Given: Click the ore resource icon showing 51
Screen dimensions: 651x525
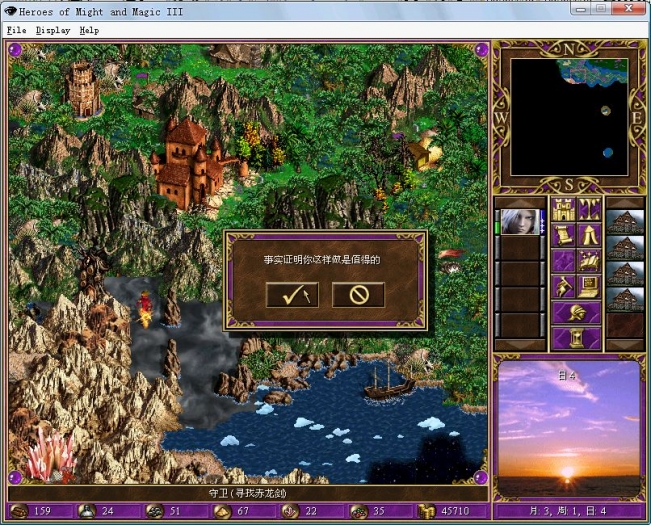Looking at the screenshot, I should [154, 511].
